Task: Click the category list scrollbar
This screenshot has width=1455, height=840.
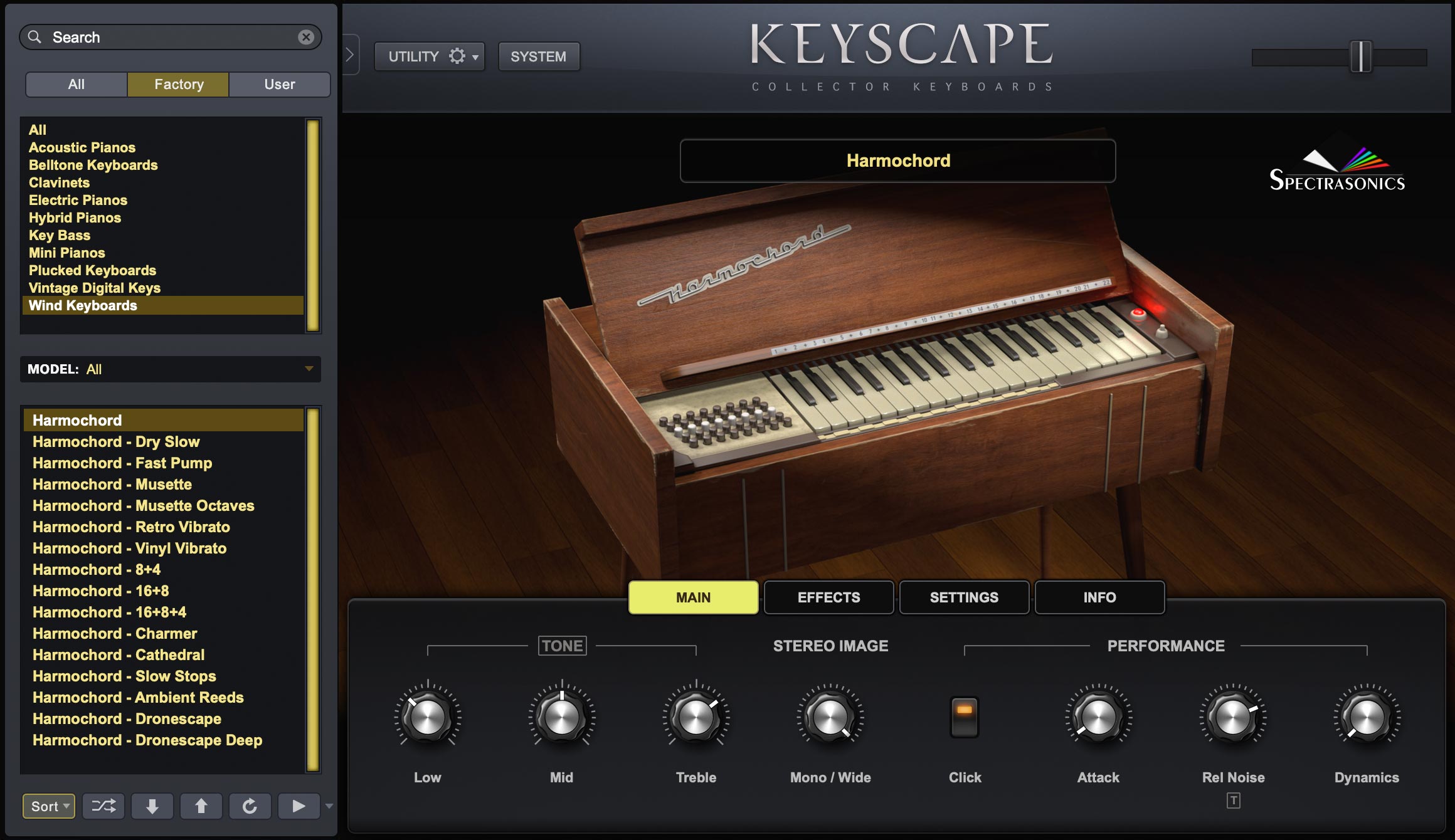Action: (313, 226)
